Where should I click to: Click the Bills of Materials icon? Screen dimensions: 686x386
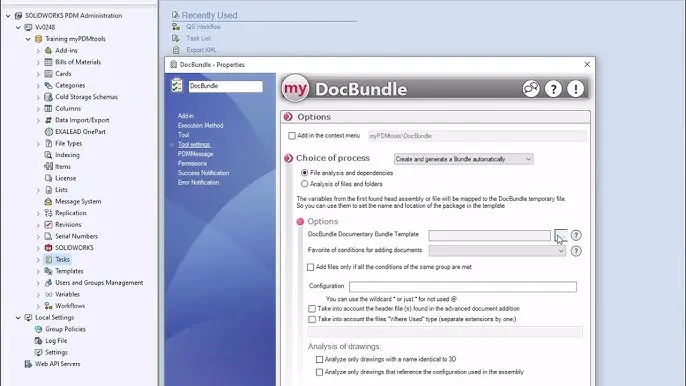[49, 62]
